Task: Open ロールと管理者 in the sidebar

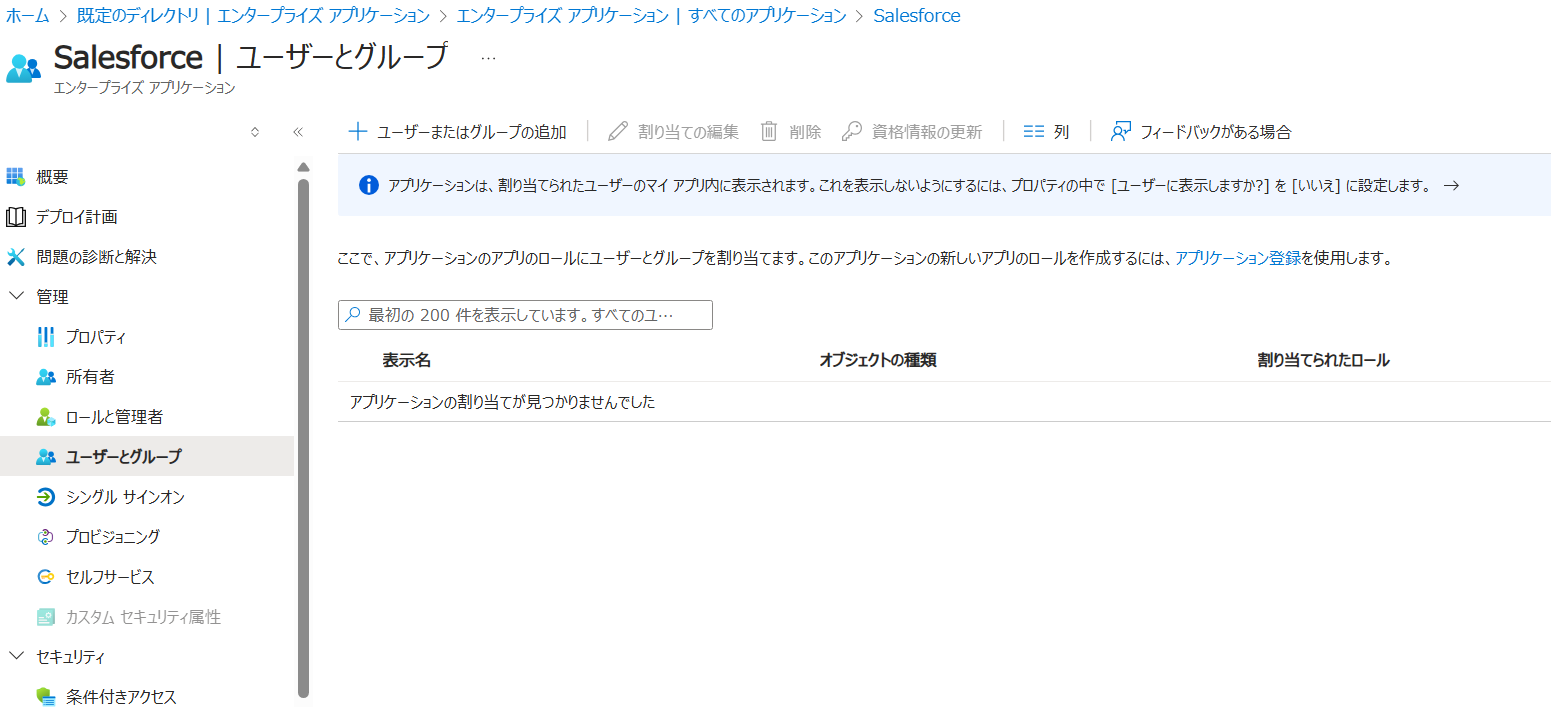Action: [114, 417]
